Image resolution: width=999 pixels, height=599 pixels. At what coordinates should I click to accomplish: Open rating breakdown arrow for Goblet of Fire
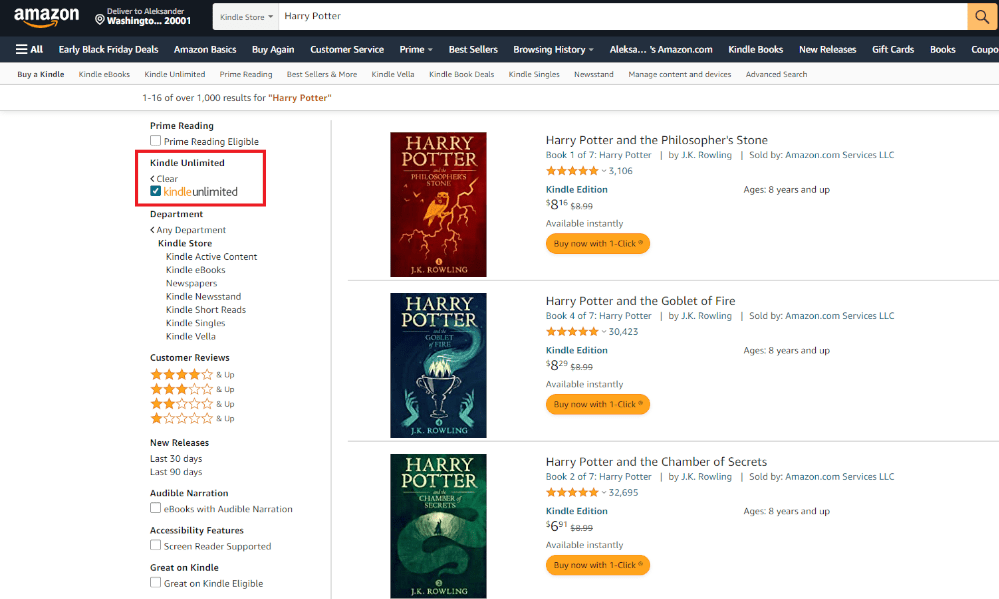(x=603, y=331)
